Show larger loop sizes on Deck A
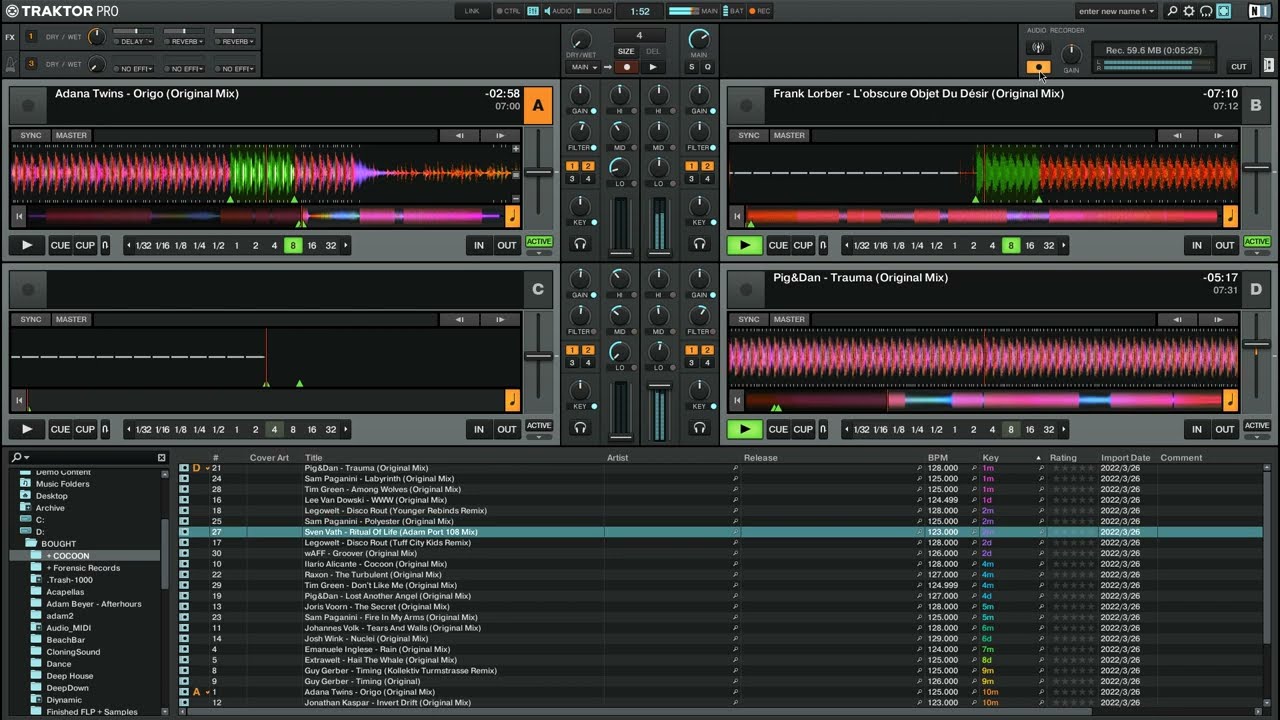 click(346, 245)
